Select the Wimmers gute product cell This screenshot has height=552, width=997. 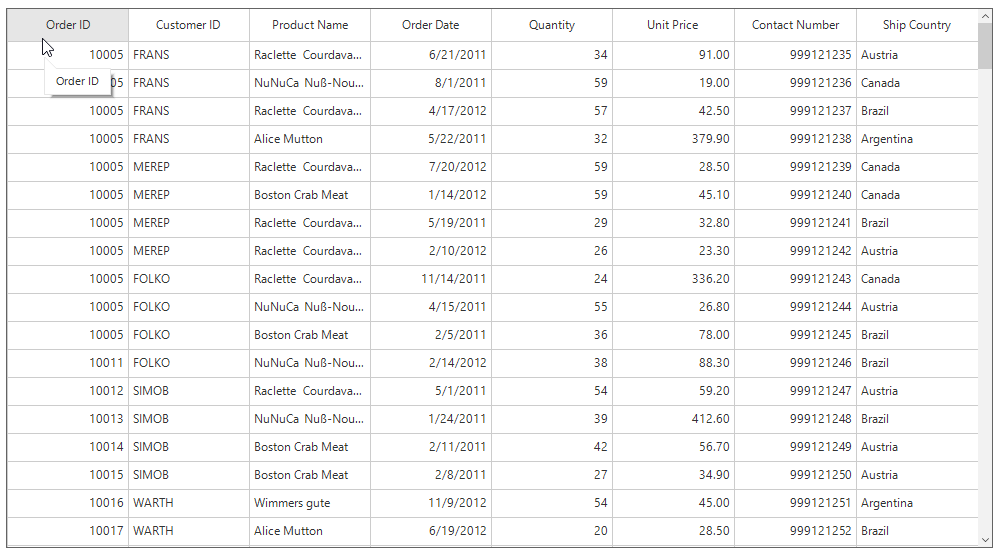click(310, 503)
